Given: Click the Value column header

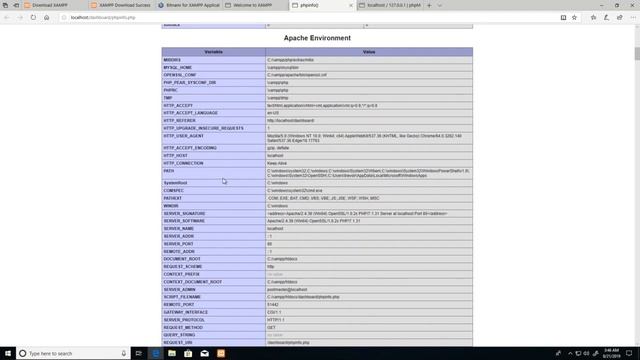Looking at the screenshot, I should [369, 52].
